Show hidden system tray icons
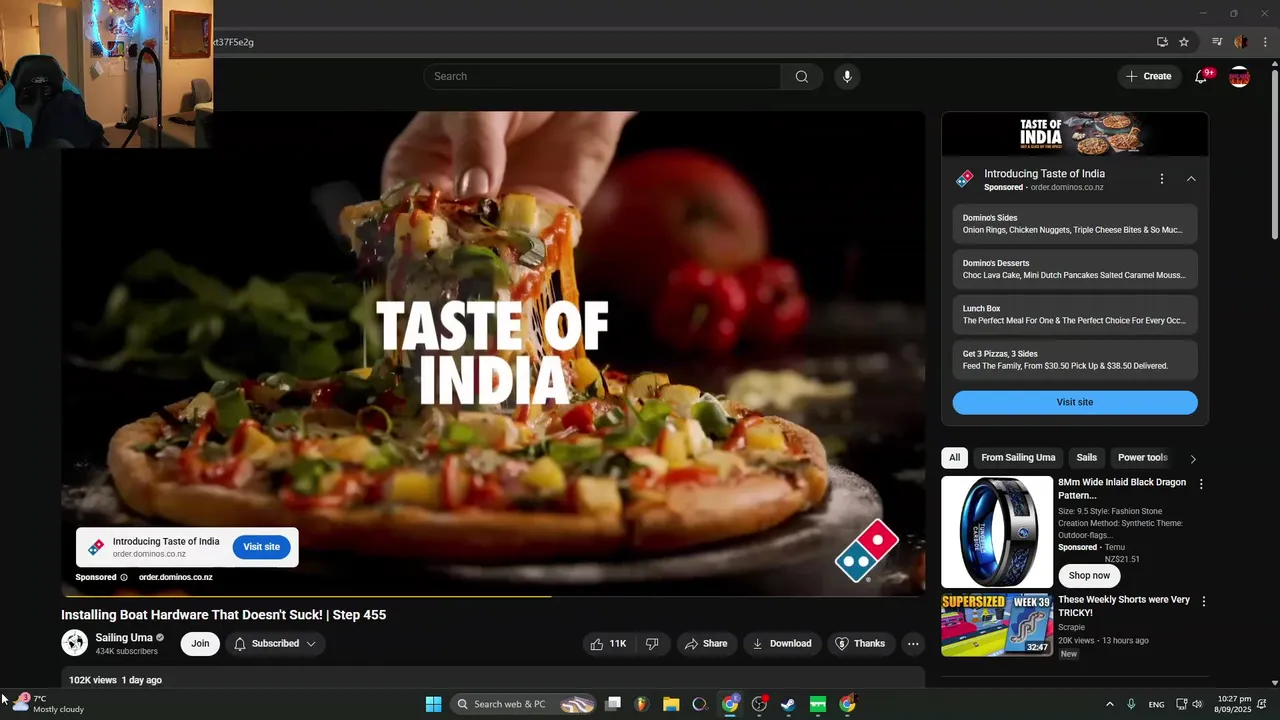The height and width of the screenshot is (720, 1280). tap(1109, 704)
